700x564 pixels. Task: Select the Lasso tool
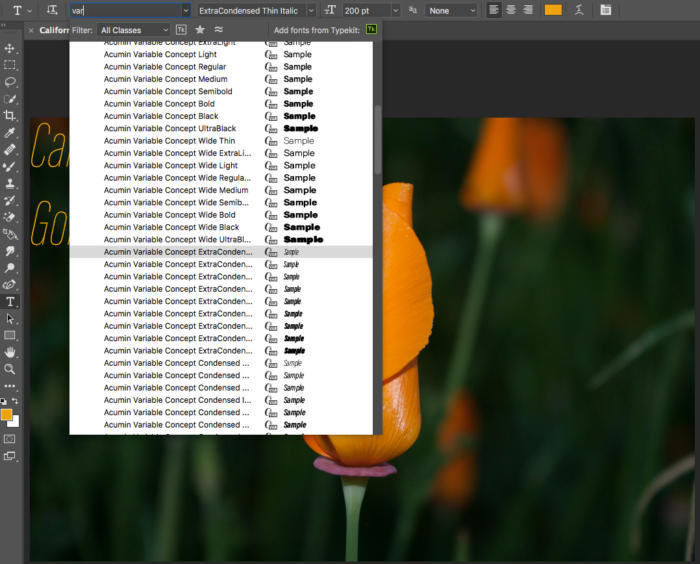pos(9,82)
